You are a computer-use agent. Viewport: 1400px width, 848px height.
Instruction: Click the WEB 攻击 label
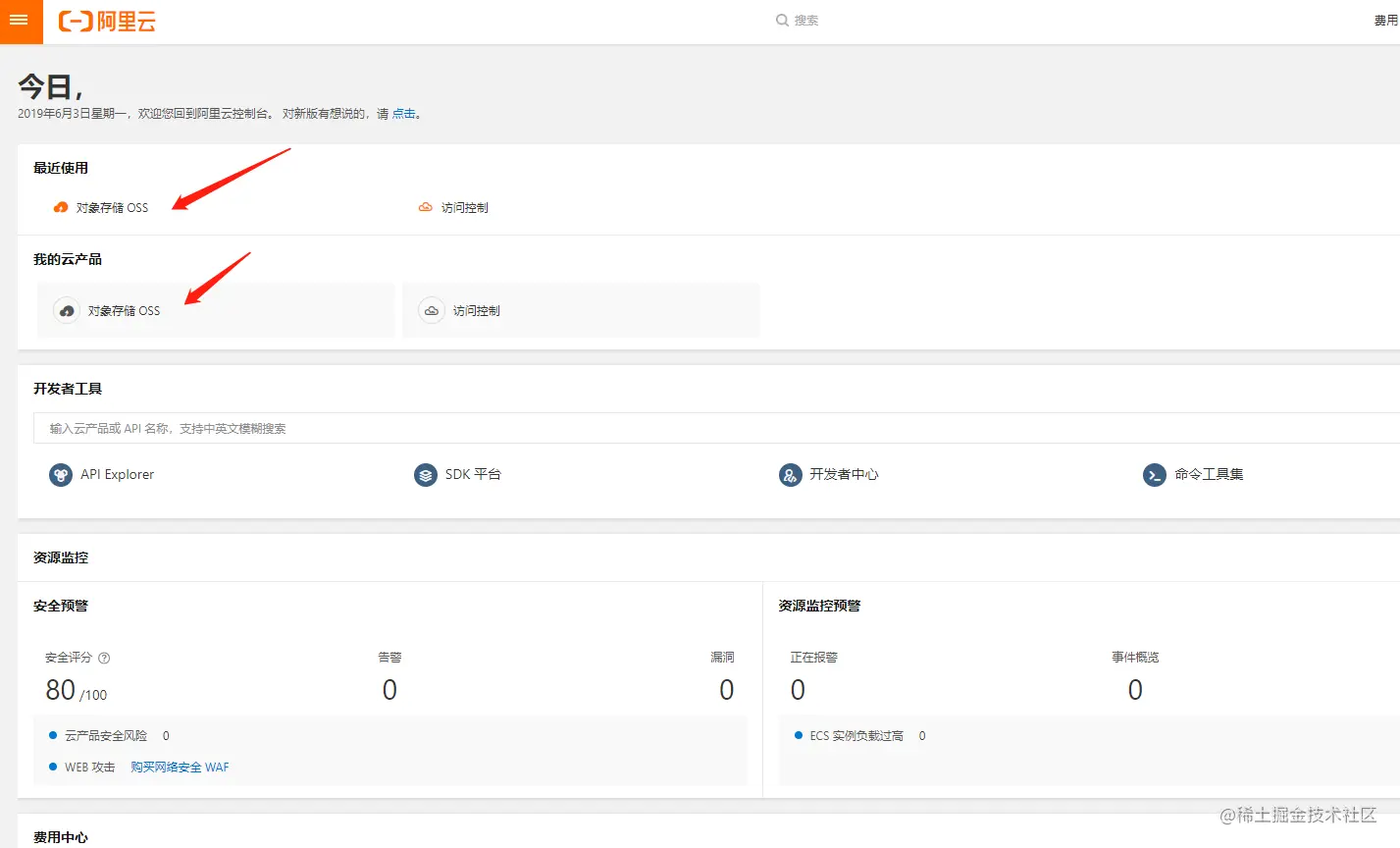pyautogui.click(x=89, y=768)
